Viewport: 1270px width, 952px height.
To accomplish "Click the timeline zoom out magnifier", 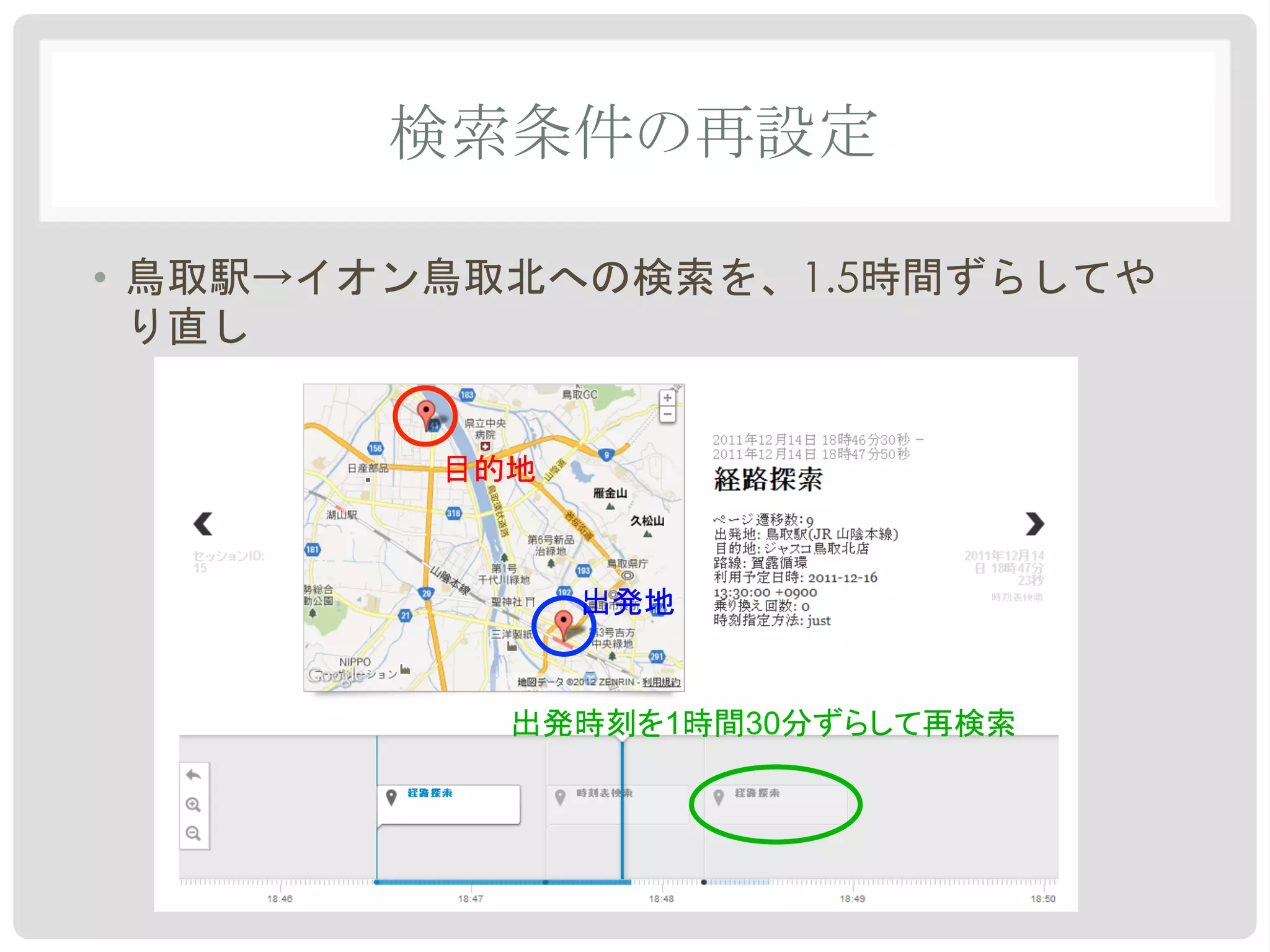I will [193, 833].
